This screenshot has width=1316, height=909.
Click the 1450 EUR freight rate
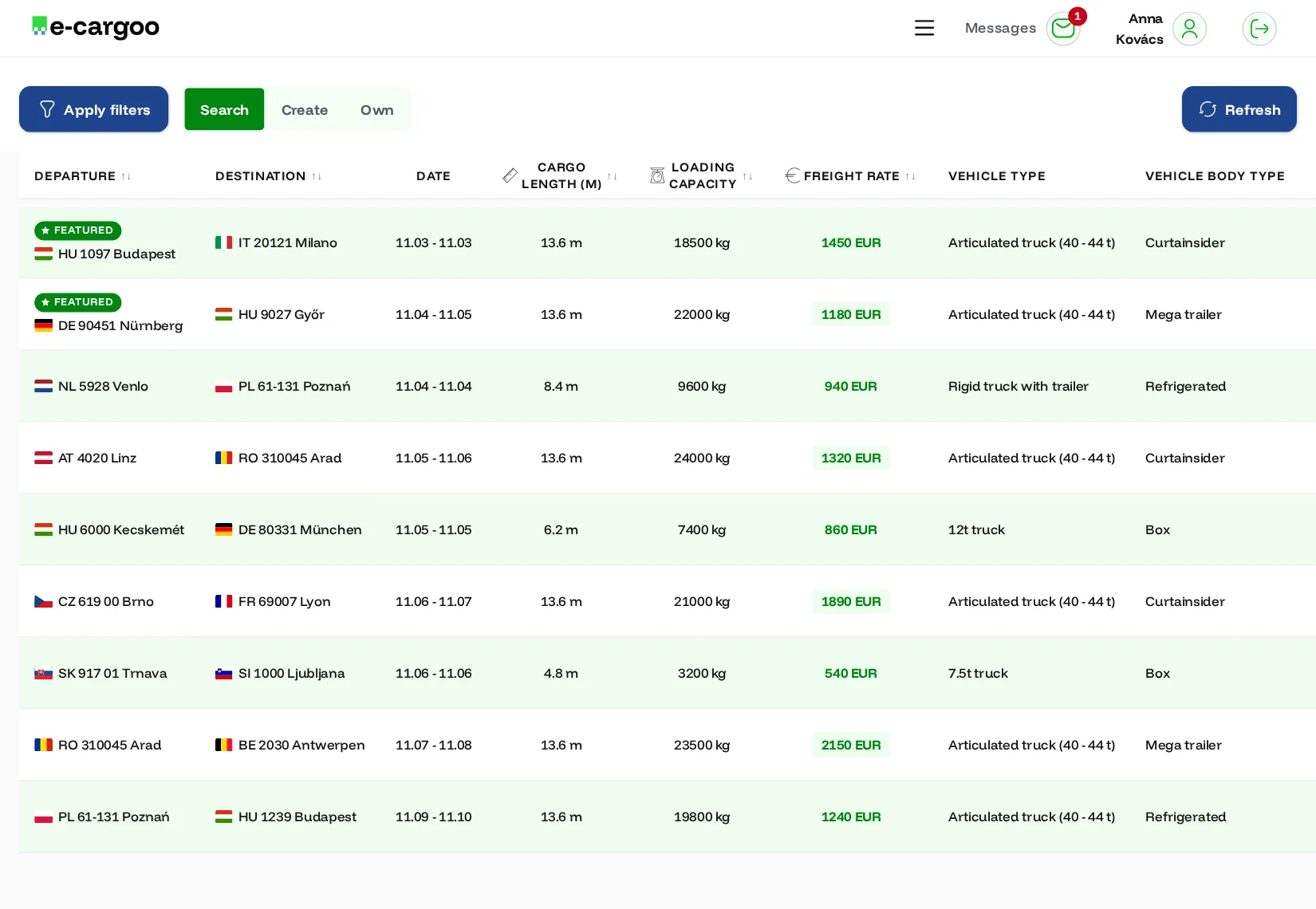click(851, 242)
